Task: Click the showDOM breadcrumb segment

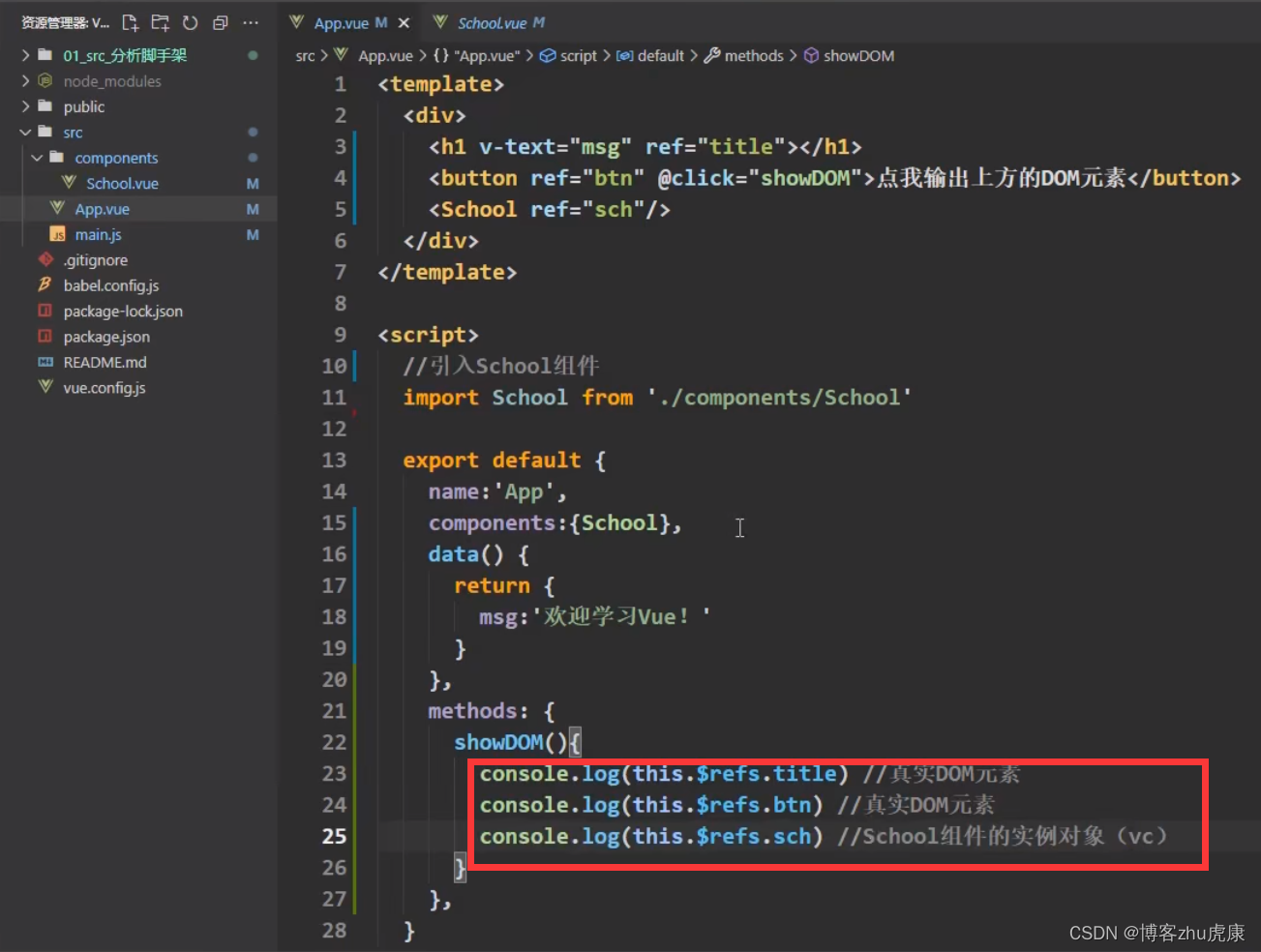Action: pos(849,56)
